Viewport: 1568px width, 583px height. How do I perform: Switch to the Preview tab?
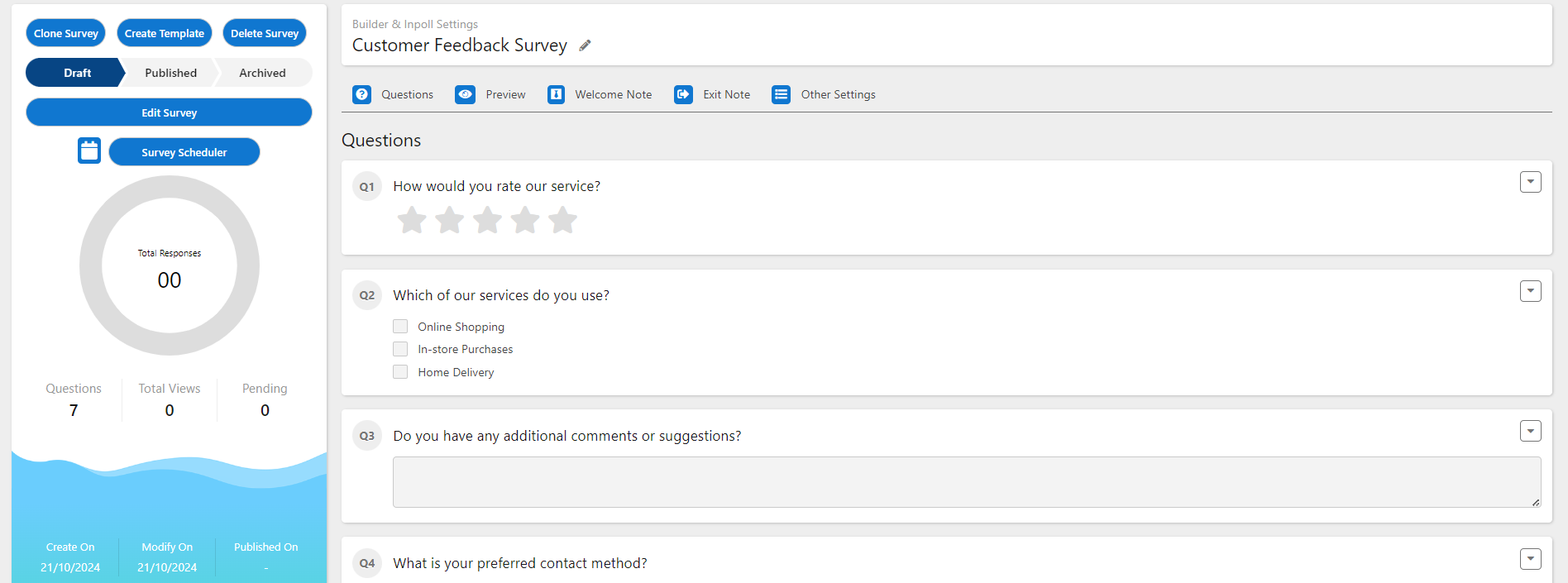(x=490, y=94)
